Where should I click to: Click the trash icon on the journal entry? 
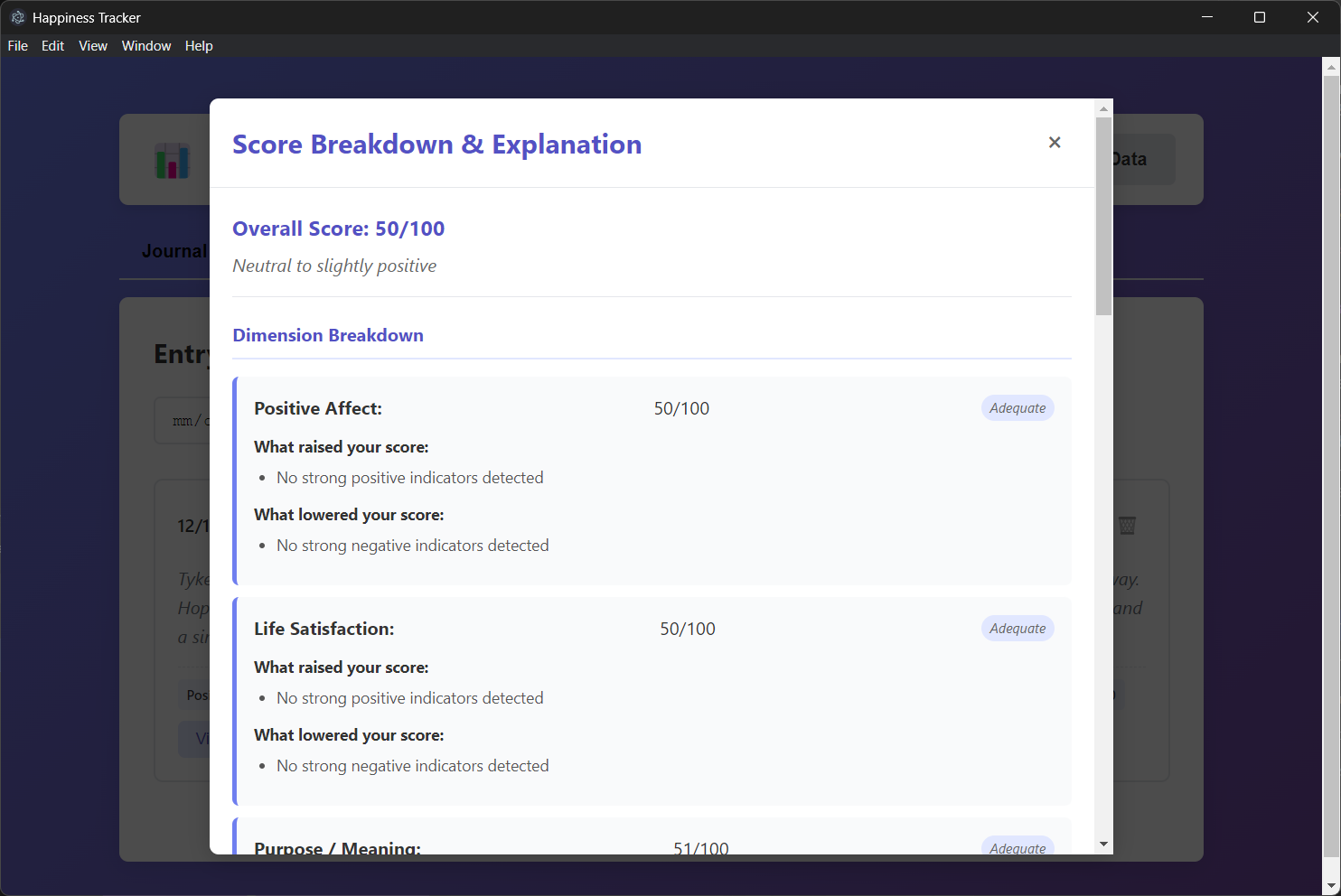[x=1127, y=525]
